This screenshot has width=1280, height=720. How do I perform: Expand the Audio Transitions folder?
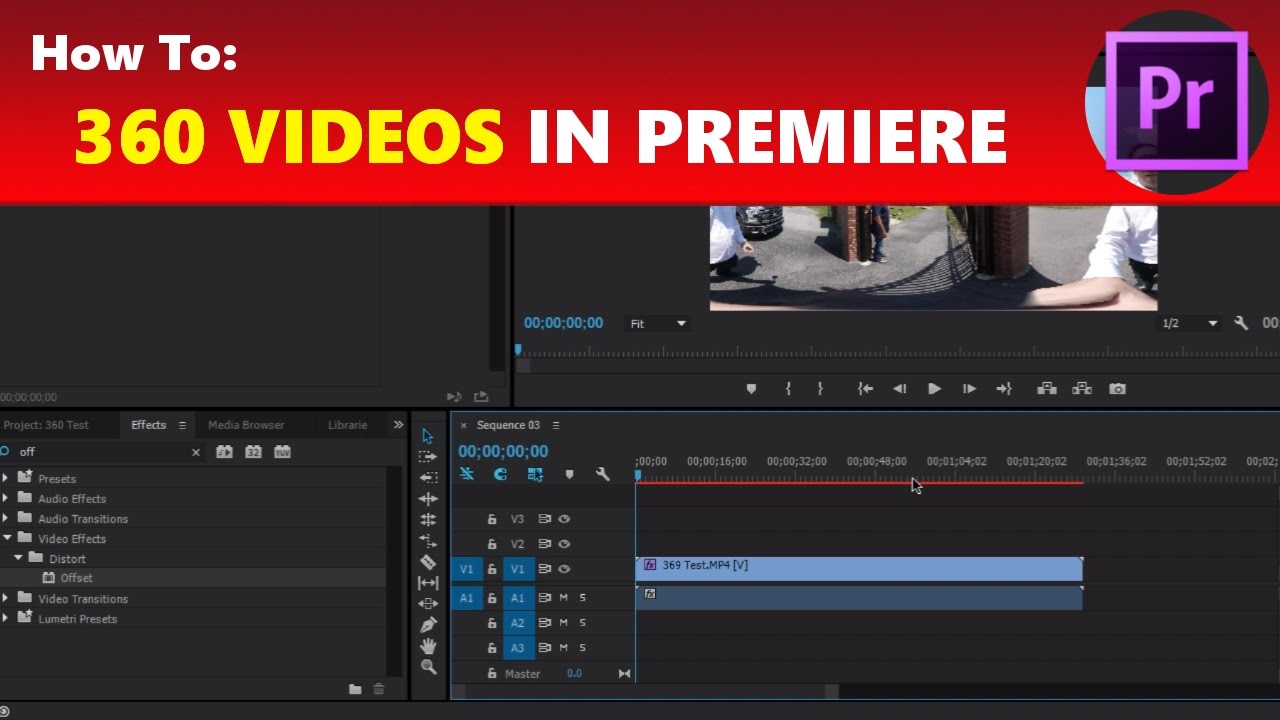pyautogui.click(x=5, y=518)
